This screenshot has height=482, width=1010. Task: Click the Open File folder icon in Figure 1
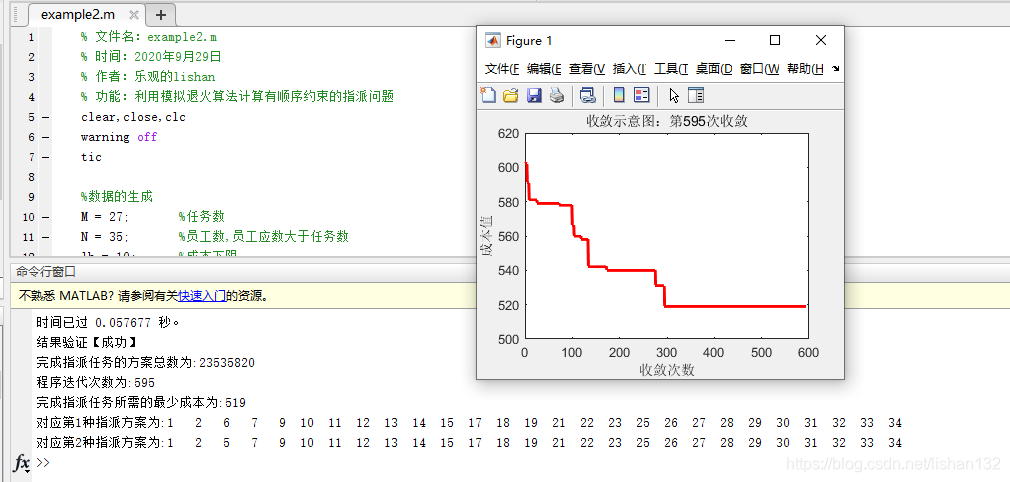[510, 96]
